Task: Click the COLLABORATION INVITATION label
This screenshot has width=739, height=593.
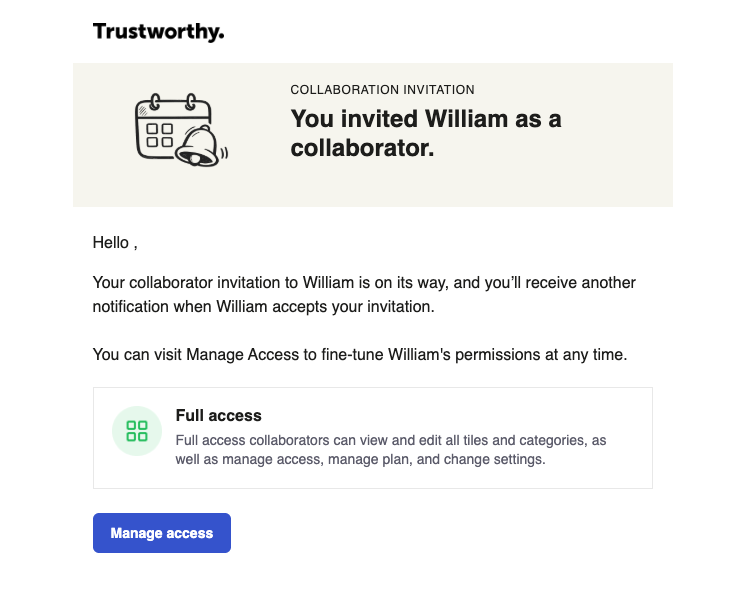Action: [x=382, y=90]
